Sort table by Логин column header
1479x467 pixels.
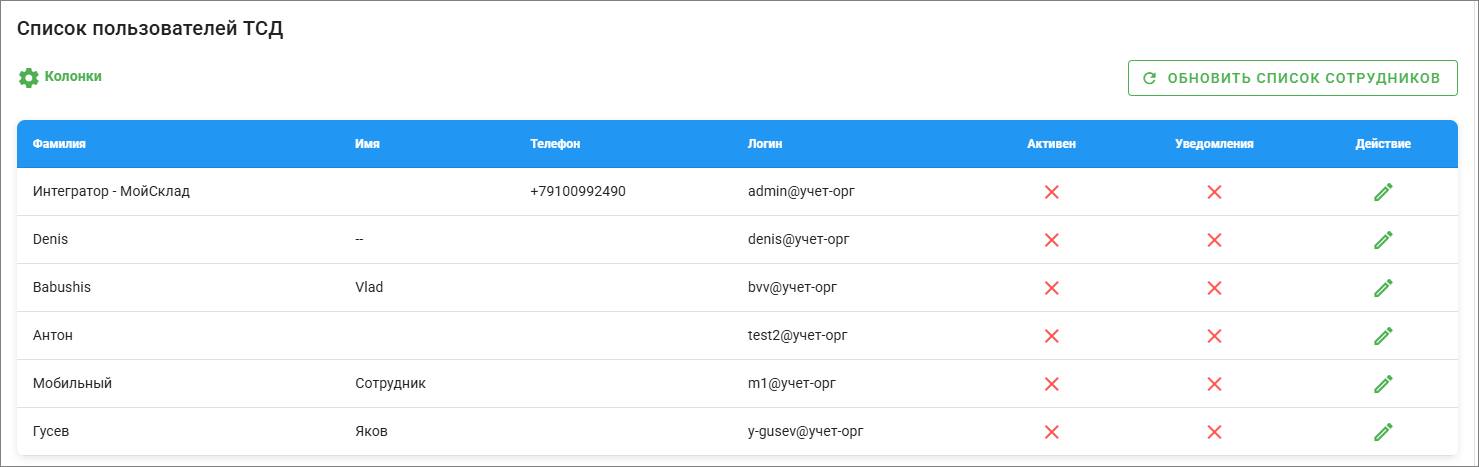(765, 144)
